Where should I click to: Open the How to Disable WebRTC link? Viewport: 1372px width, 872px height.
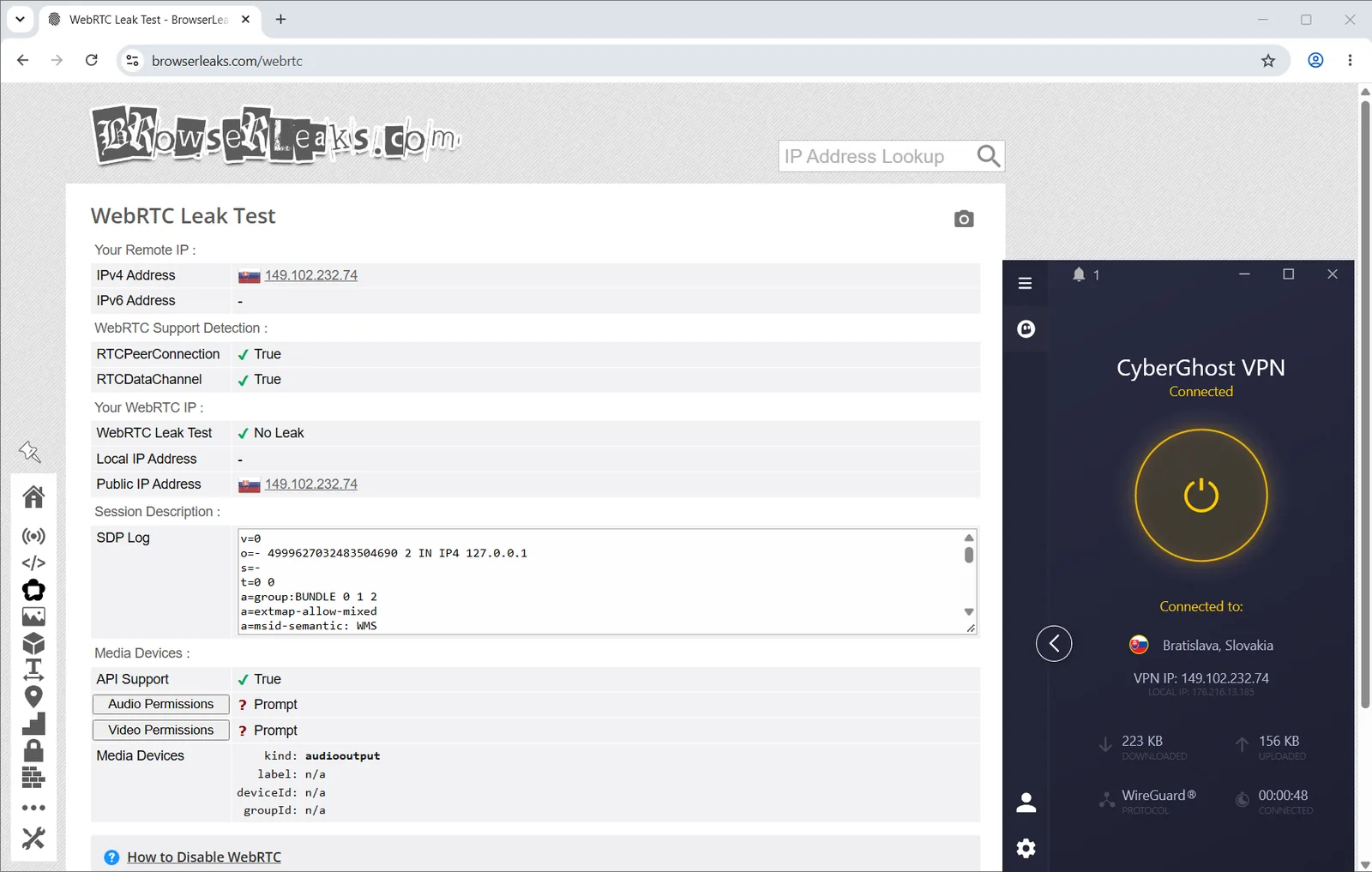click(204, 857)
